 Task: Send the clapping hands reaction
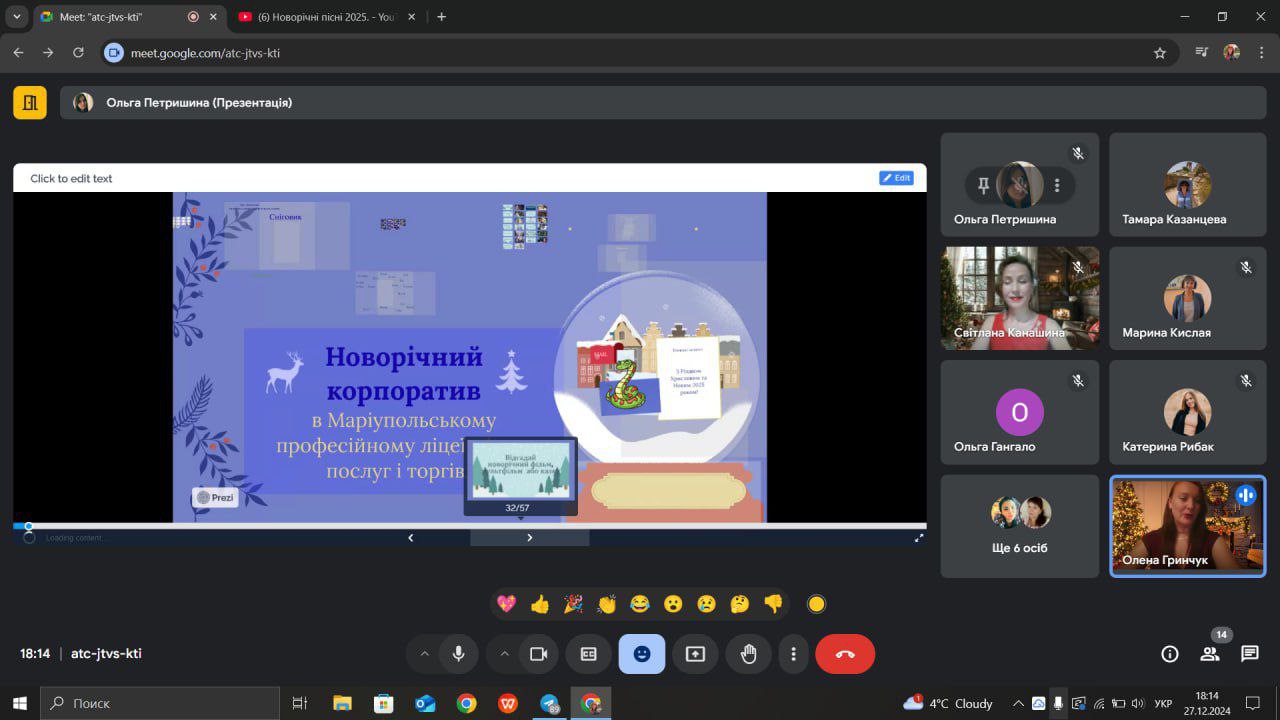[x=607, y=604]
